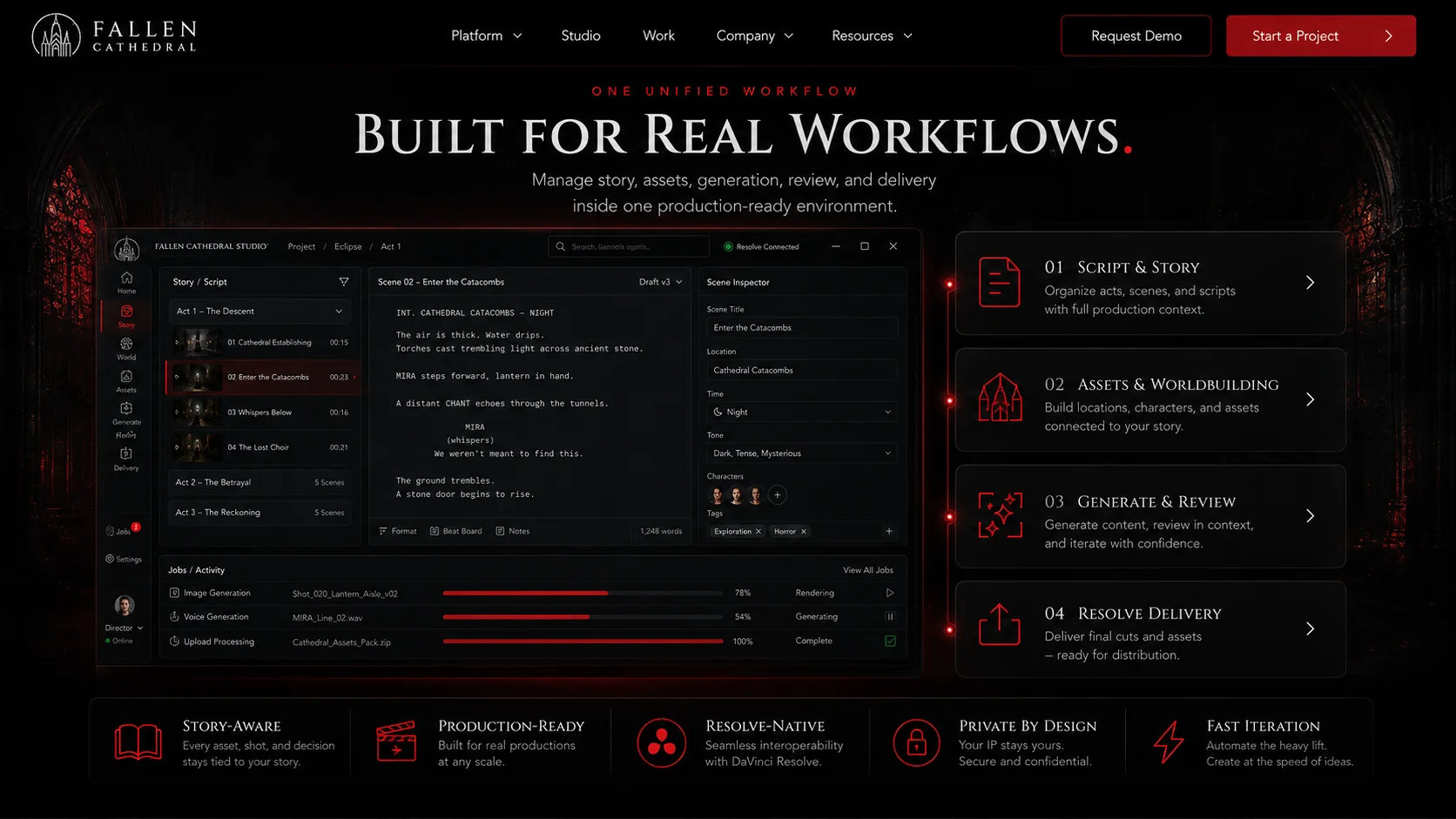Click the Scene Title input field
This screenshot has height=819, width=1456.
point(802,327)
